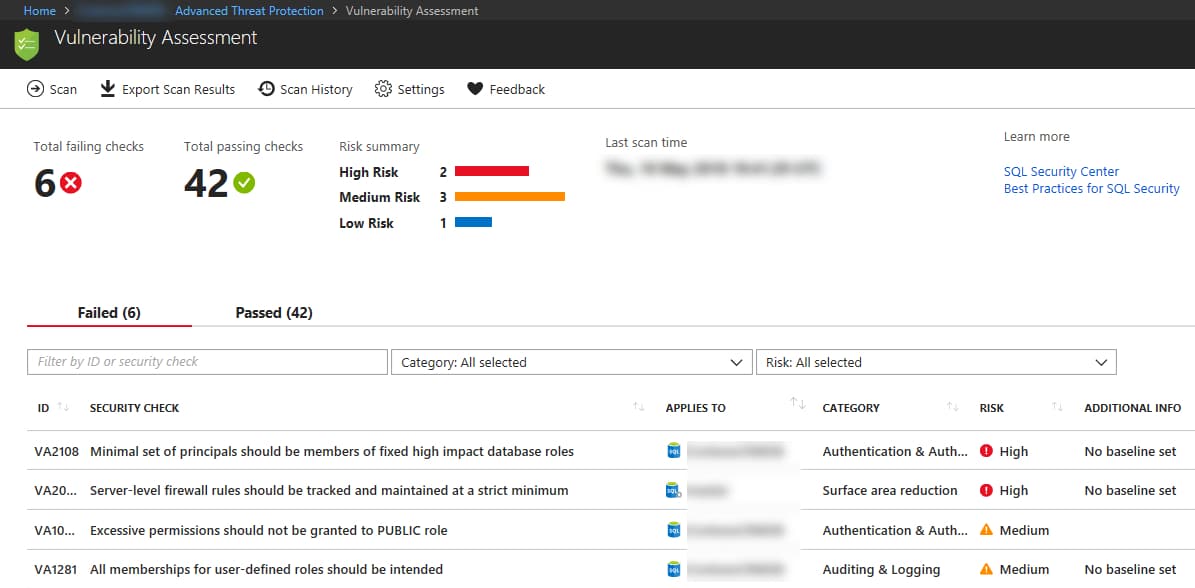Viewport: 1195px width, 588px height.
Task: Click the SQL database icon in row VA2108
Action: click(672, 451)
